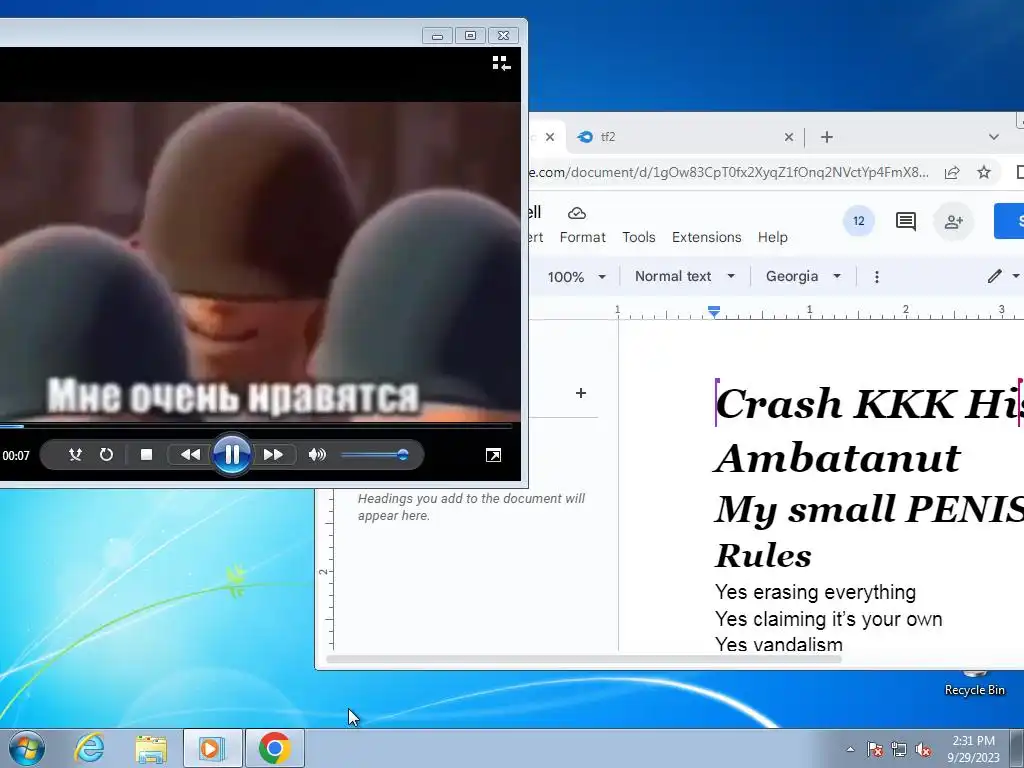Open the Format menu
The image size is (1024, 768).
coord(583,237)
